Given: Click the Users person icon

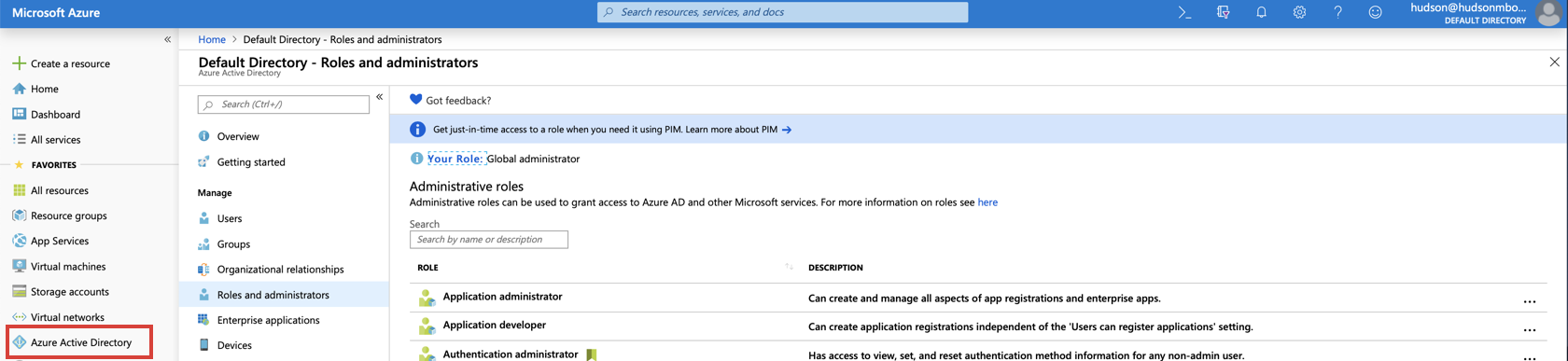Looking at the screenshot, I should (203, 218).
